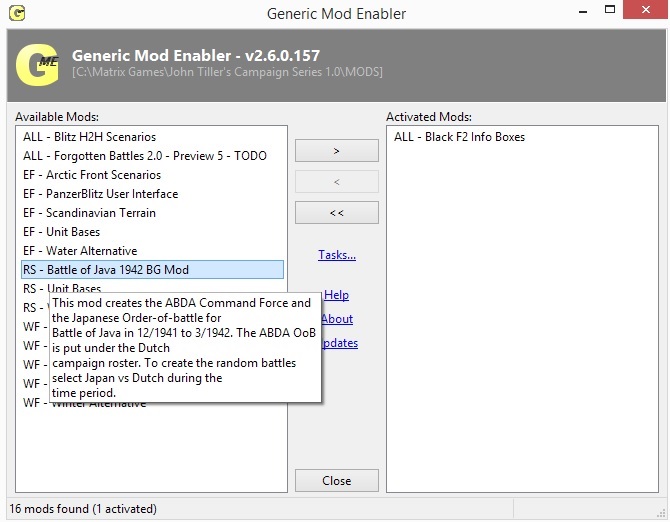The height and width of the screenshot is (522, 670).
Task: Maximize the Generic Mod Enabler window
Action: click(610, 9)
